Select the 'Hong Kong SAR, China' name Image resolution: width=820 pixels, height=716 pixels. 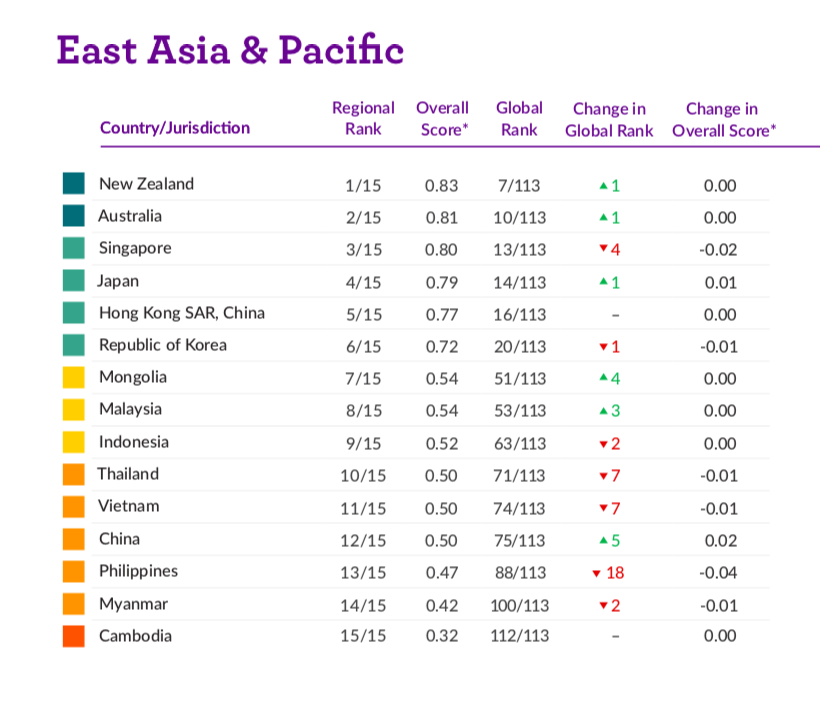[x=182, y=313]
